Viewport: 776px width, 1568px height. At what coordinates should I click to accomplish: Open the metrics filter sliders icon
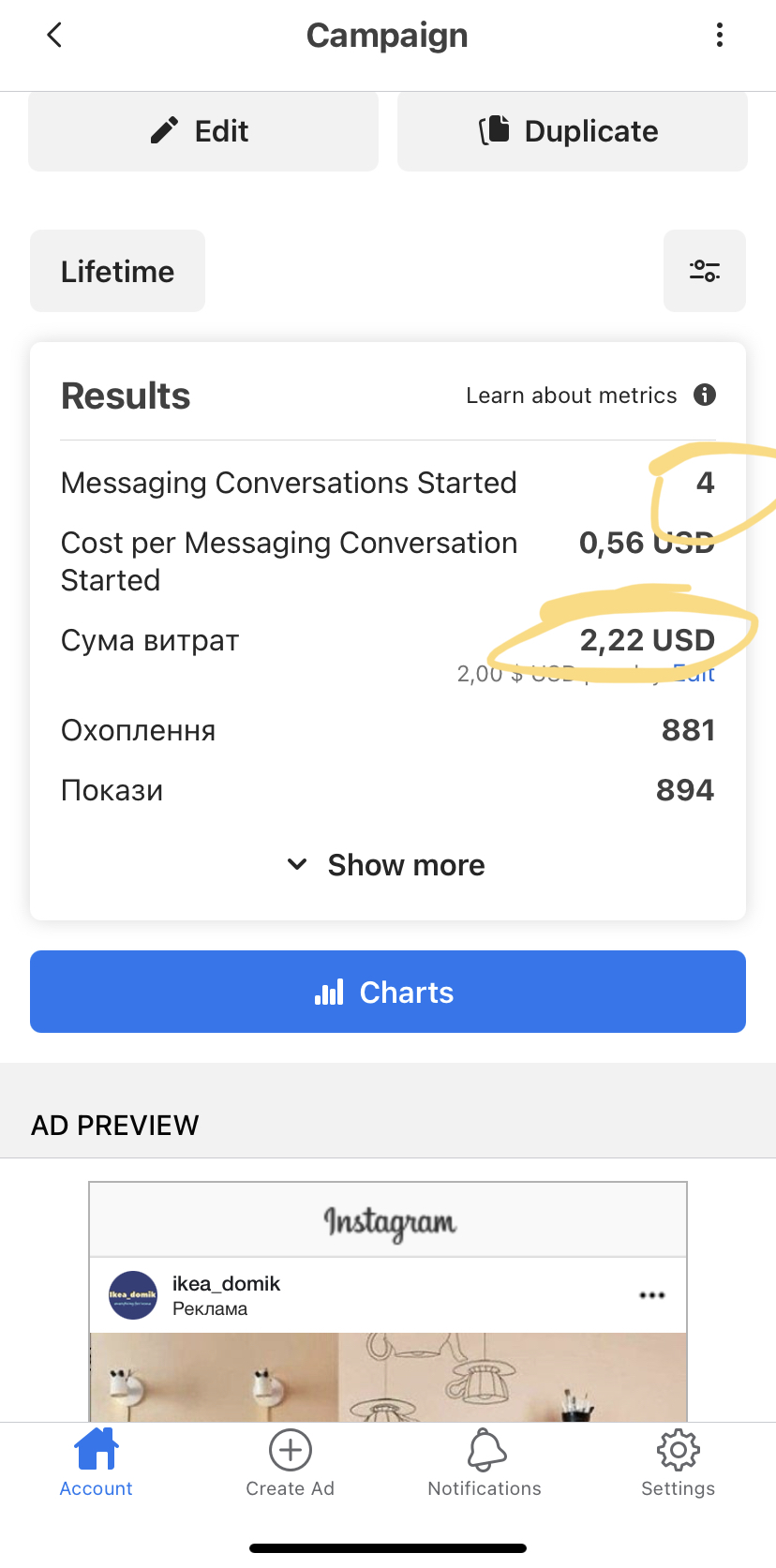pos(705,271)
